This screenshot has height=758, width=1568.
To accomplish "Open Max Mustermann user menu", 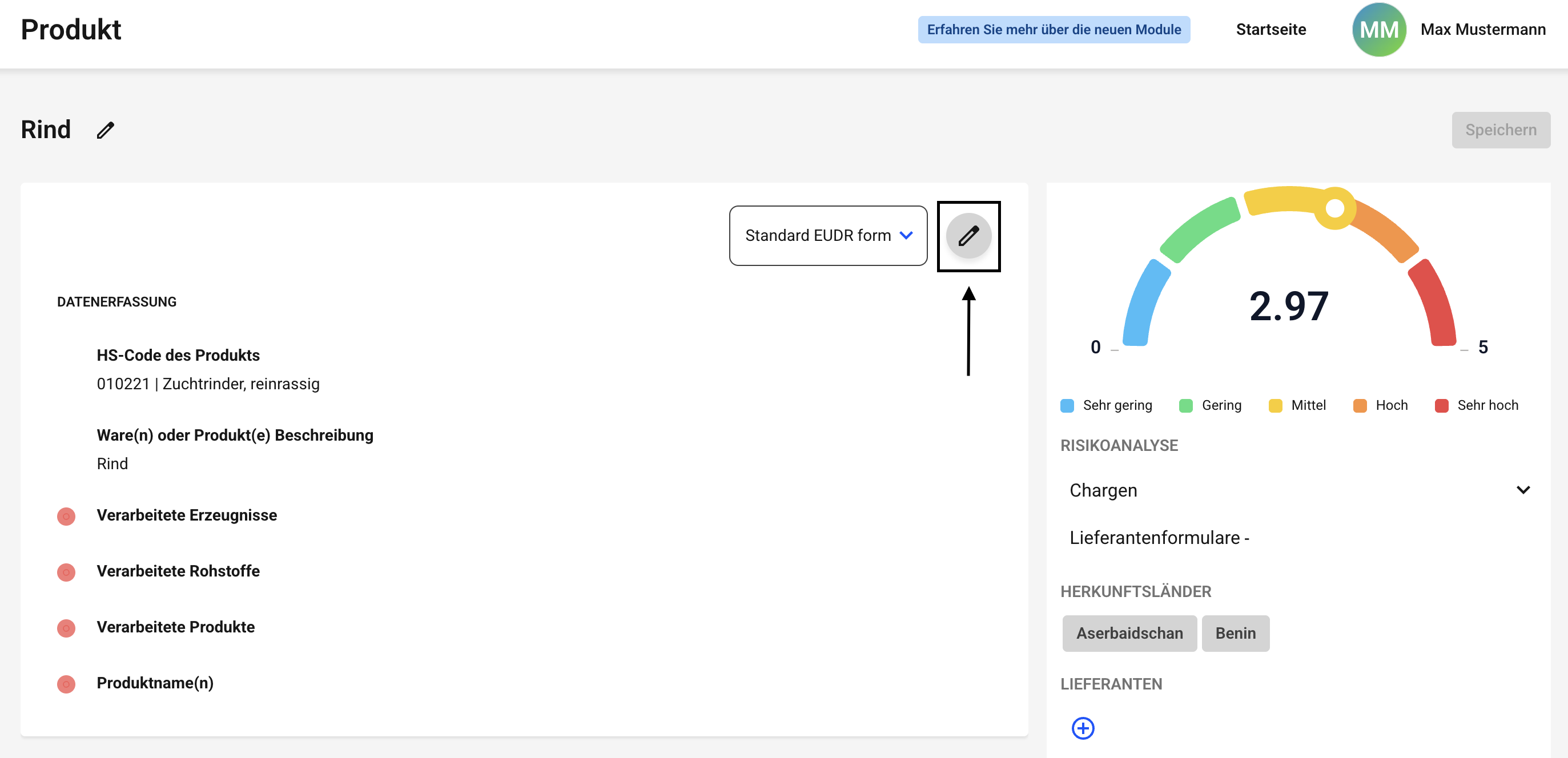I will pyautogui.click(x=1482, y=29).
